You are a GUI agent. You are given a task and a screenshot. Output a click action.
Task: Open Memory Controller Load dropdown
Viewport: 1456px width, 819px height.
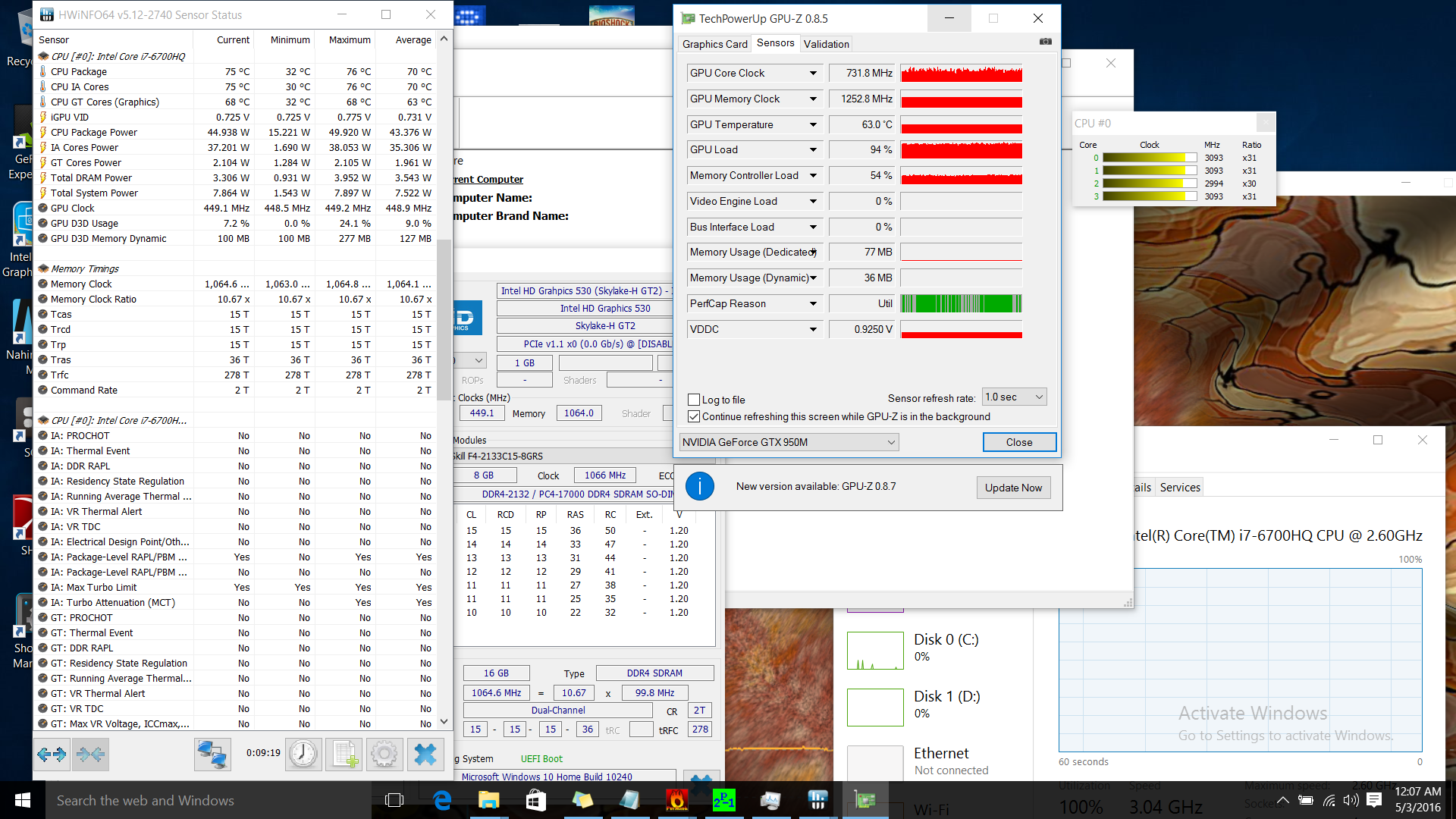coord(813,175)
